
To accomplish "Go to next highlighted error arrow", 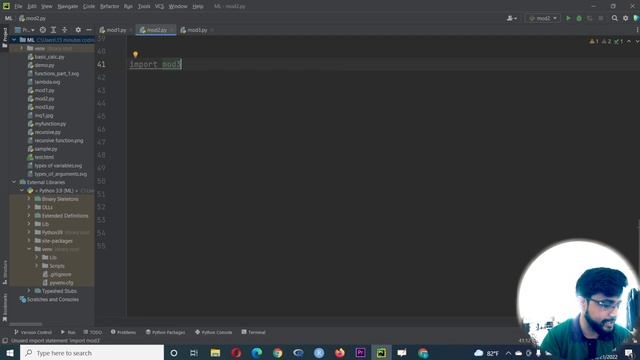I will (637, 41).
